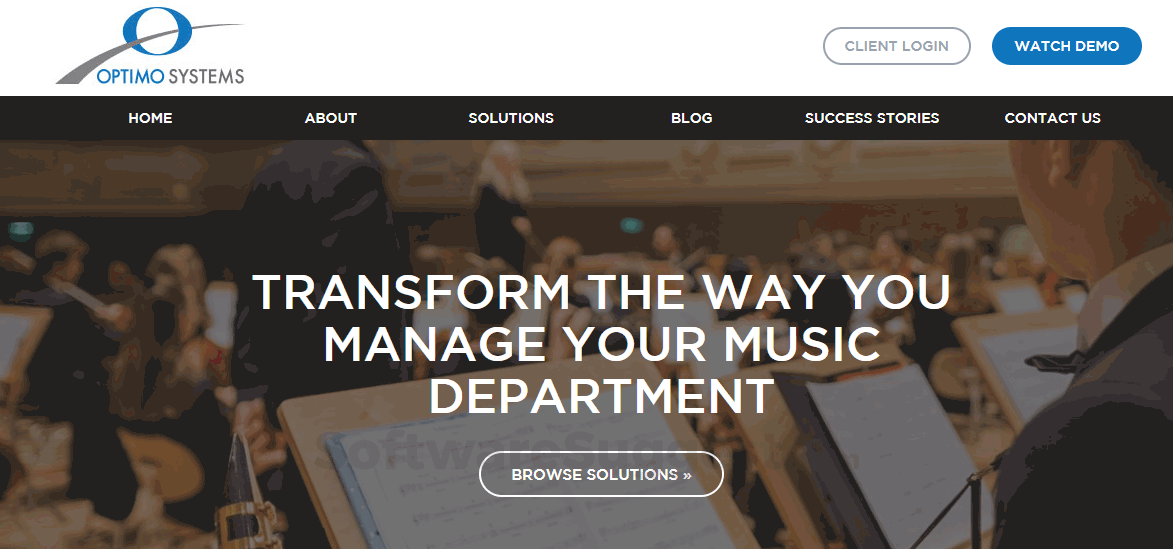Click the Watch Demo button
Viewport: 1173px width, 549px height.
[x=1067, y=46]
